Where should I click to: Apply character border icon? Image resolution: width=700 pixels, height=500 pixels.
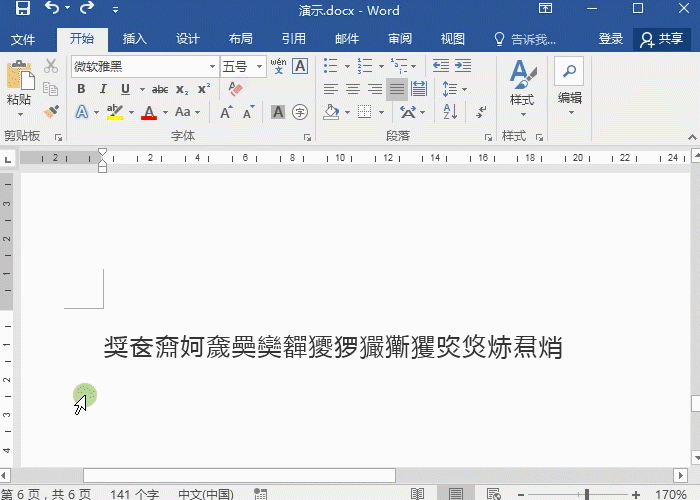(x=300, y=66)
